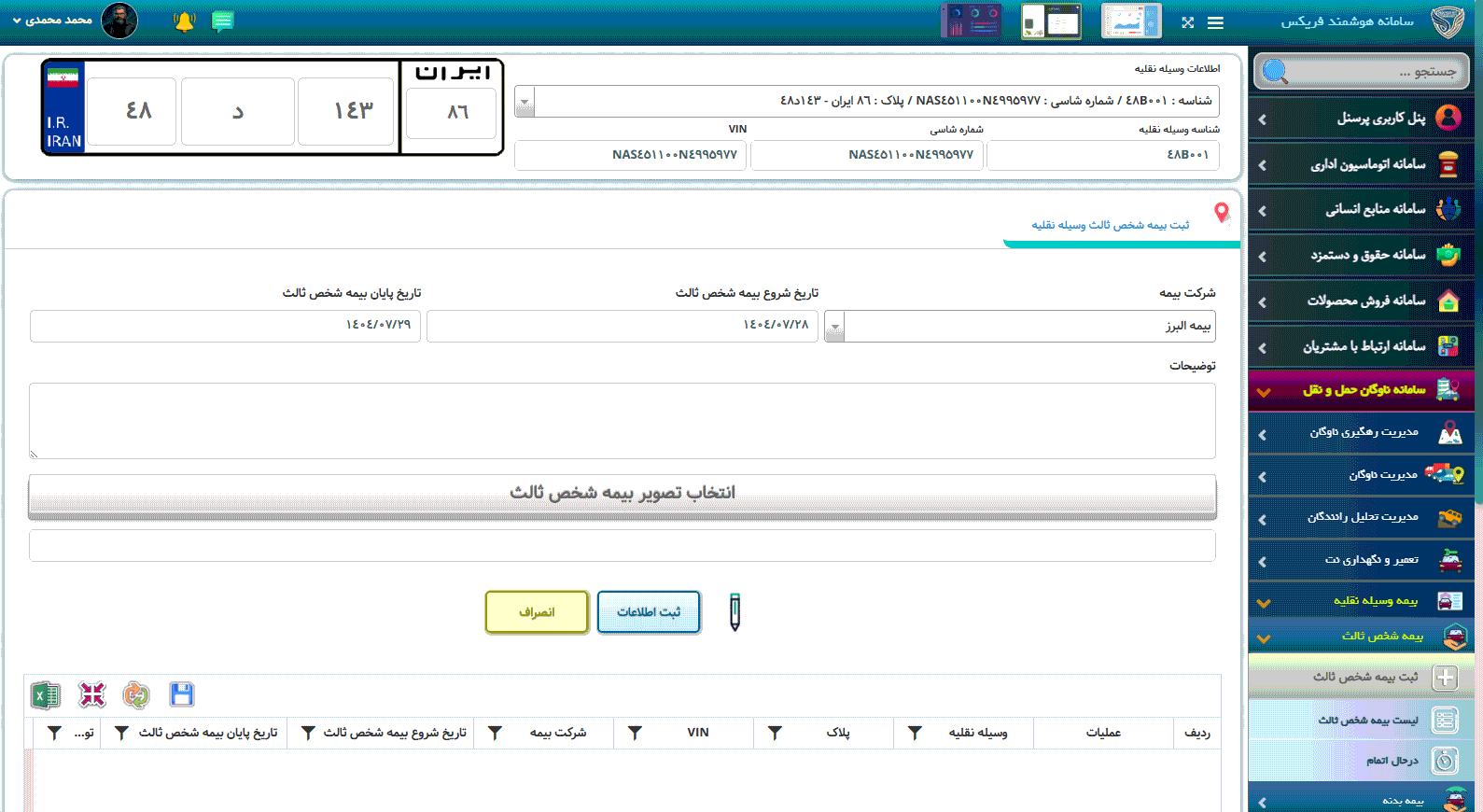Toggle the hamburger sidebar menu
The height and width of the screenshot is (812, 1483).
1215,22
